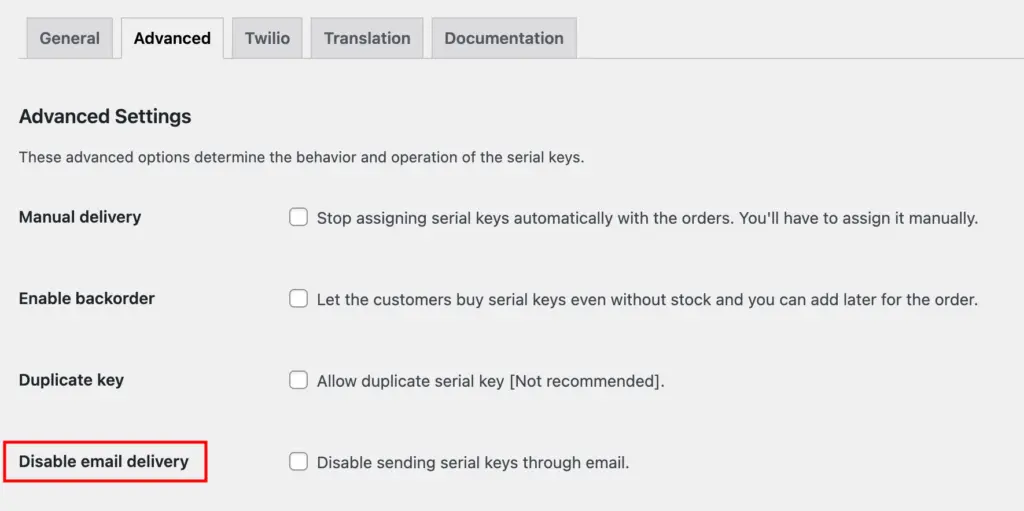Screen dimensions: 1024x511
Task: Toggle the Disable email delivery checkbox
Action: [298, 462]
